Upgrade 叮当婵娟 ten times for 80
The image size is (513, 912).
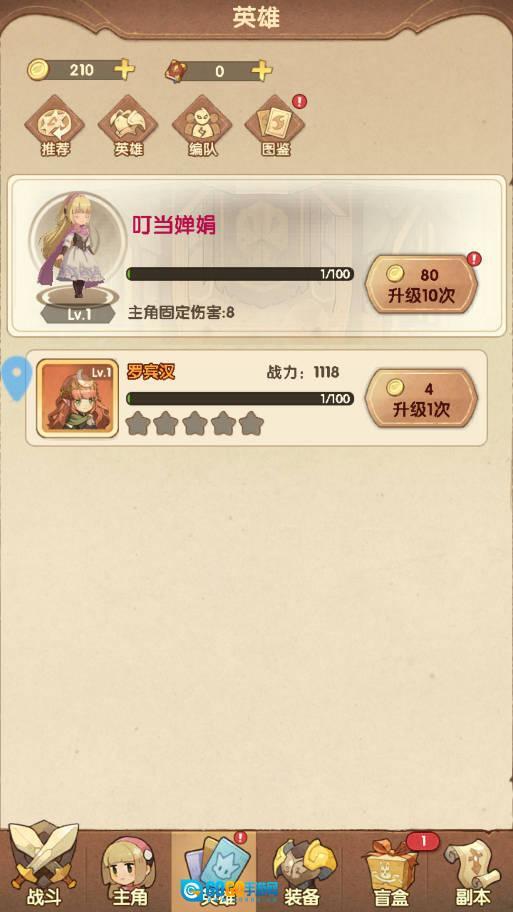click(422, 284)
